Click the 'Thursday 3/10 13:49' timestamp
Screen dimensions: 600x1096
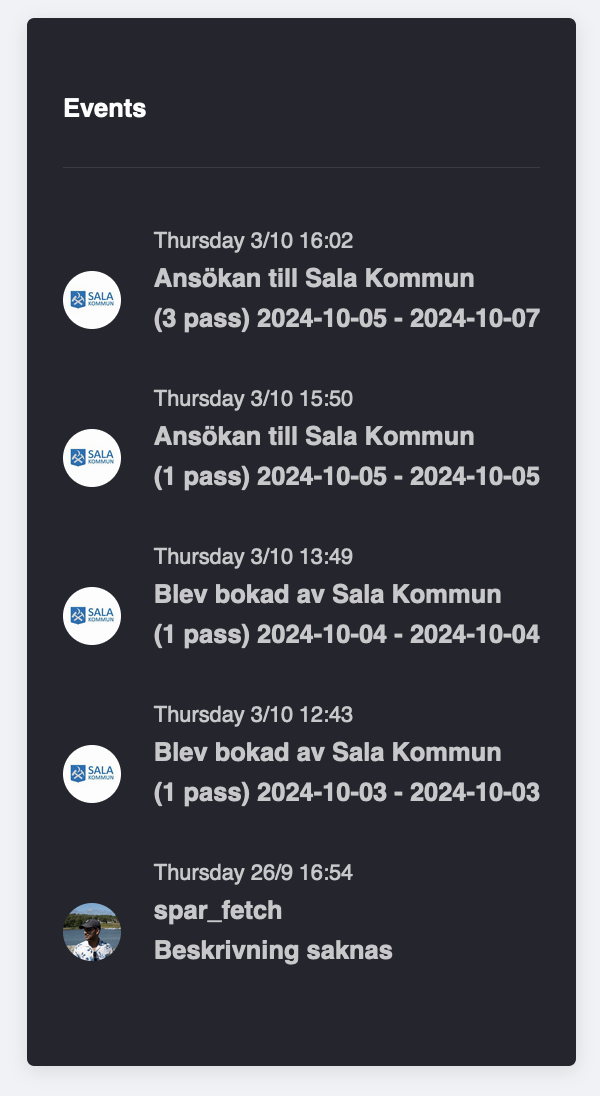pos(253,557)
